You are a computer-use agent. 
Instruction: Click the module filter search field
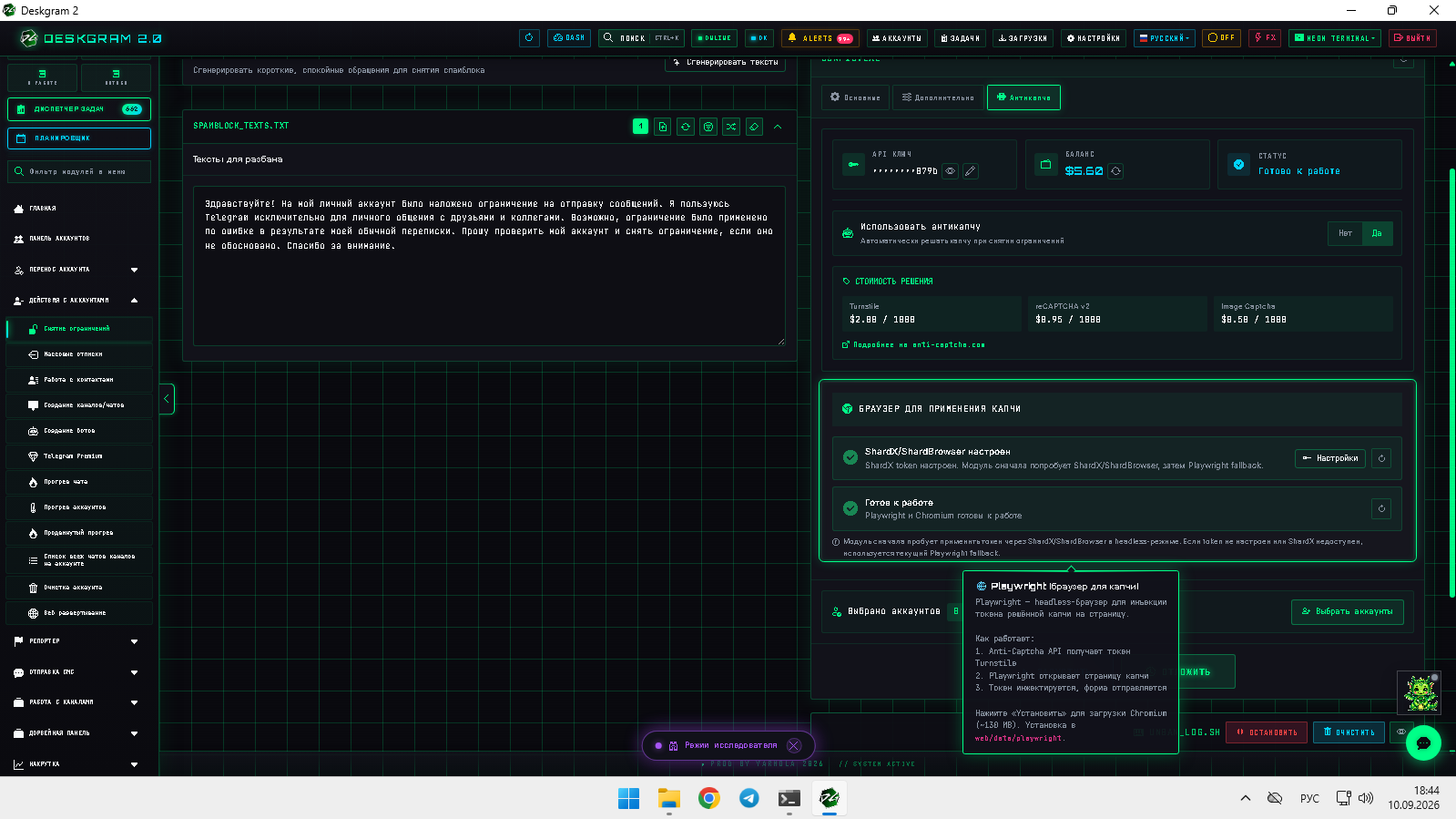coord(79,171)
